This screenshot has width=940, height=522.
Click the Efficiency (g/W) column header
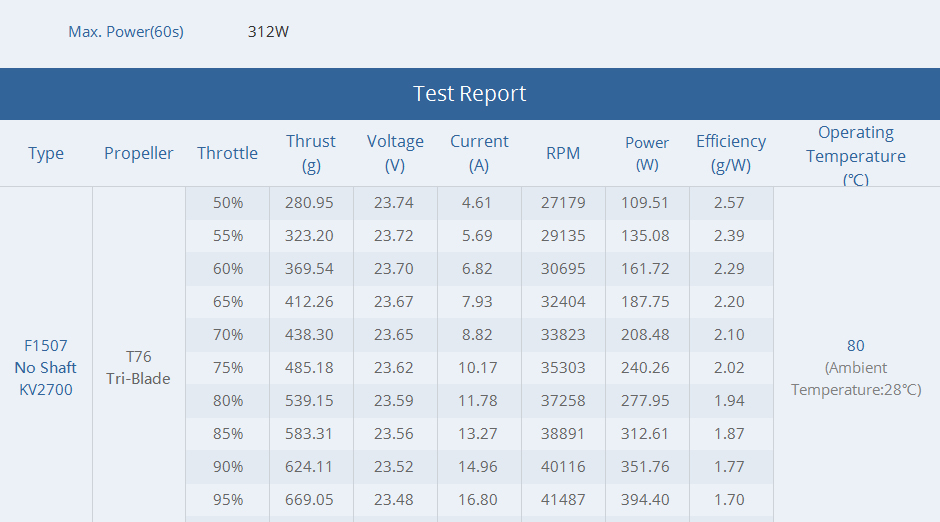pyautogui.click(x=731, y=153)
